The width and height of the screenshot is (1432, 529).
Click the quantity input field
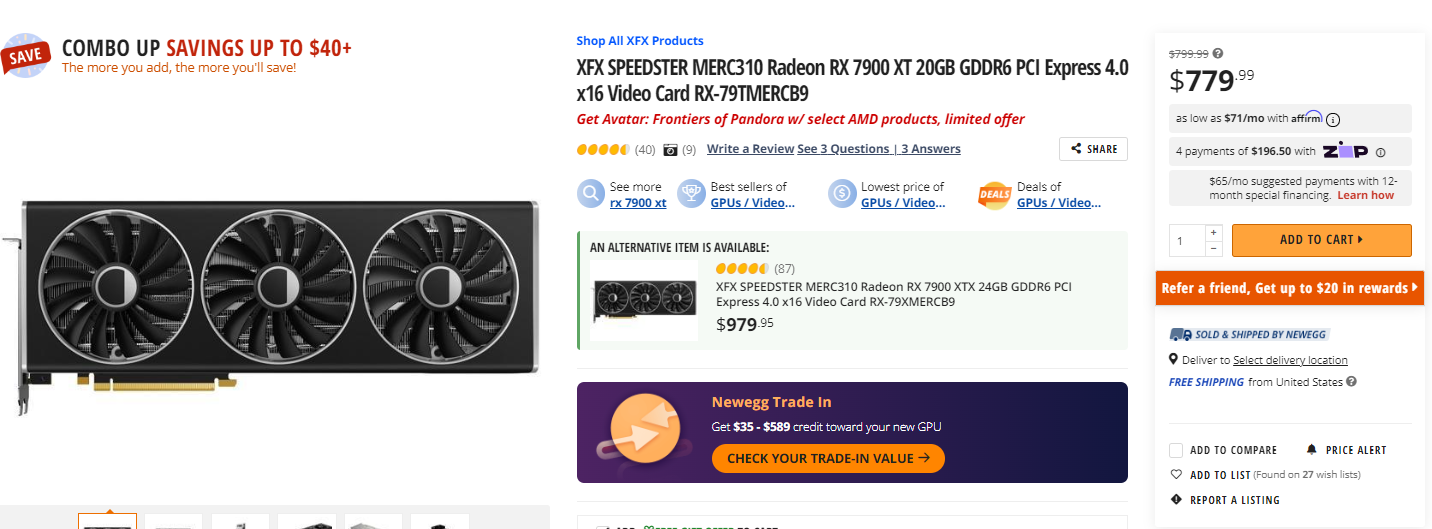click(x=1187, y=240)
